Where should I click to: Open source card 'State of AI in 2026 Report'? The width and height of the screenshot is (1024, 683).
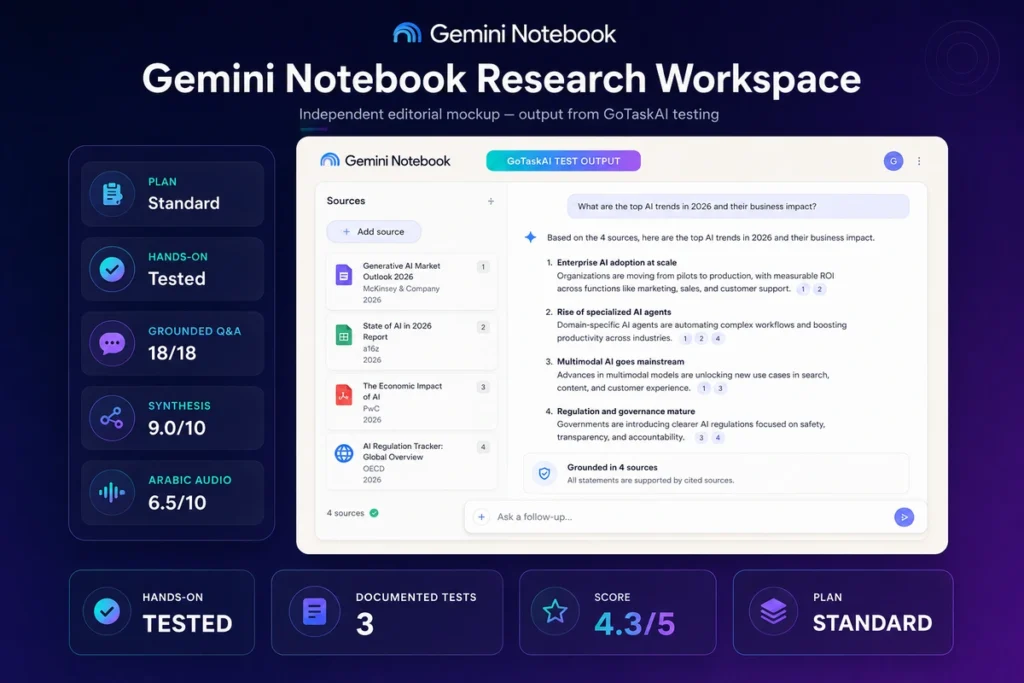tap(411, 342)
